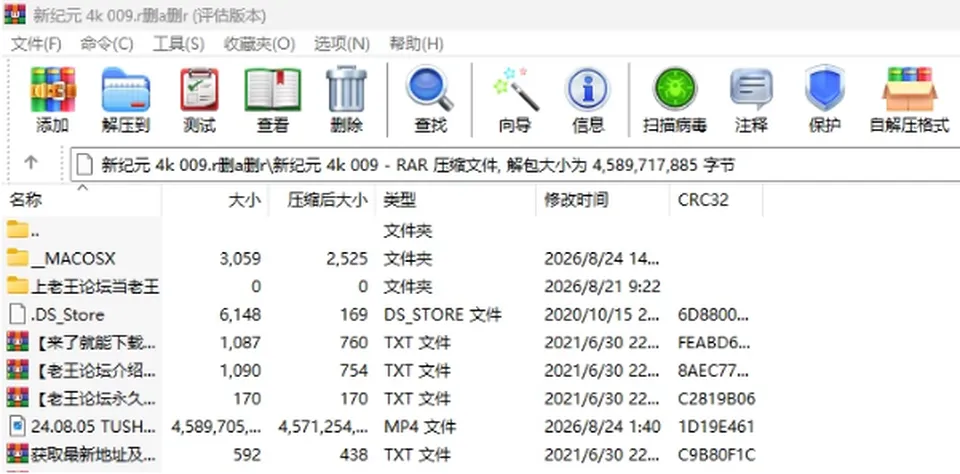Click the archive file icon in the address bar
Image resolution: width=960 pixels, height=474 pixels.
(x=86, y=164)
